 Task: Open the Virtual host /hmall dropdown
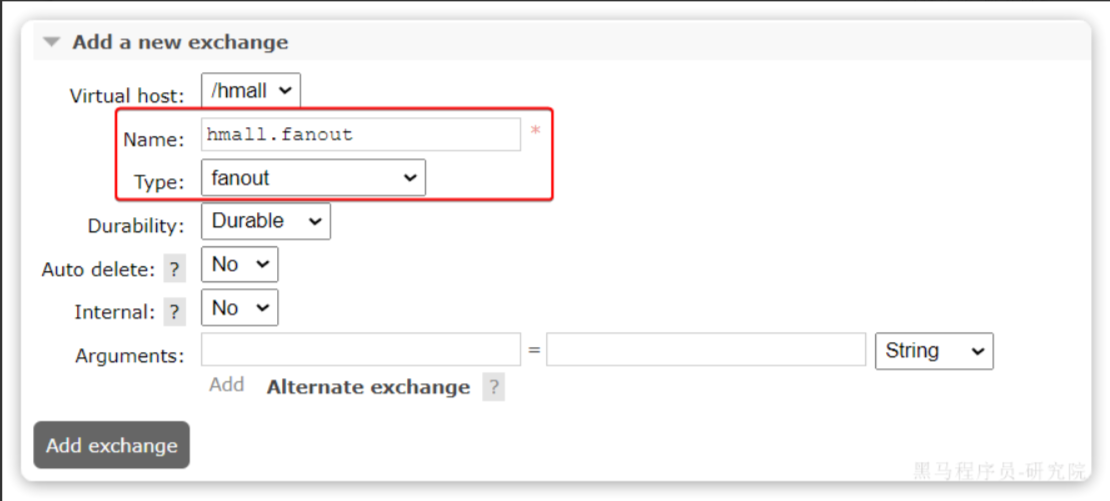(251, 91)
